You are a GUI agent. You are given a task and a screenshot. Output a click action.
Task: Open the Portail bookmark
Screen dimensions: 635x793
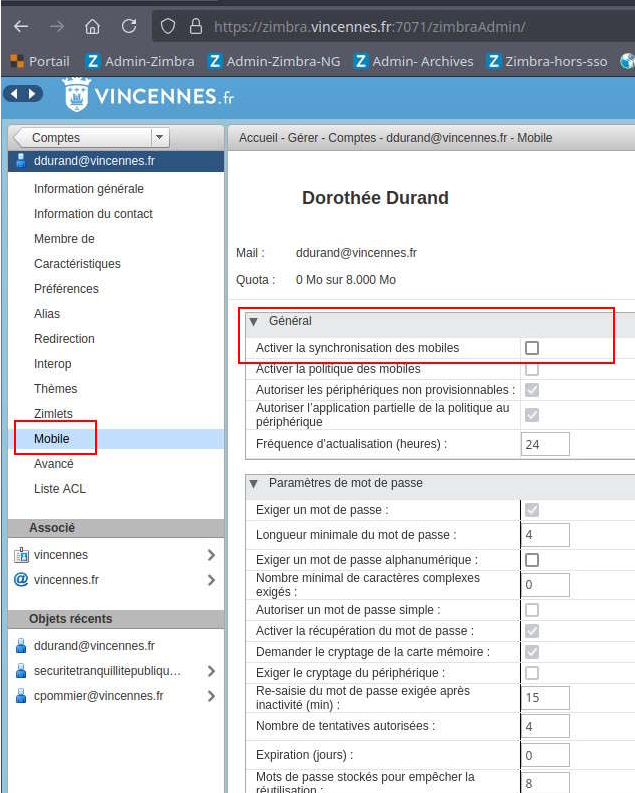pos(40,61)
